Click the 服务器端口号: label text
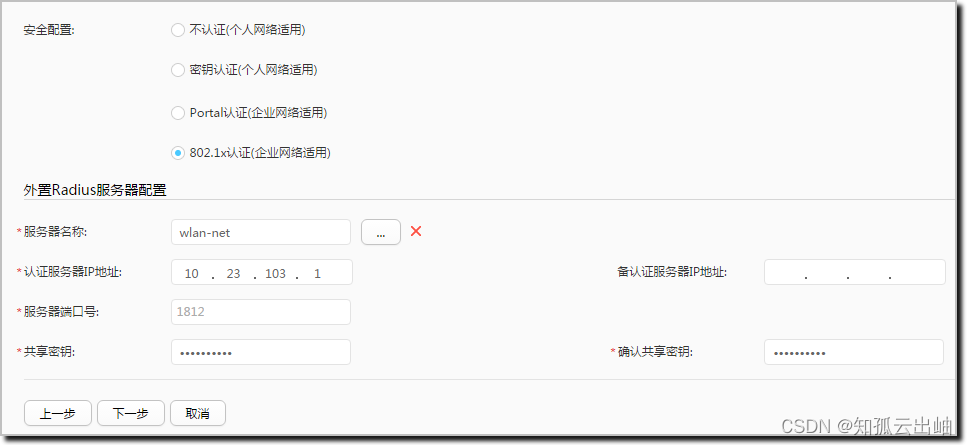Screen dimensions: 967x445 point(62,312)
